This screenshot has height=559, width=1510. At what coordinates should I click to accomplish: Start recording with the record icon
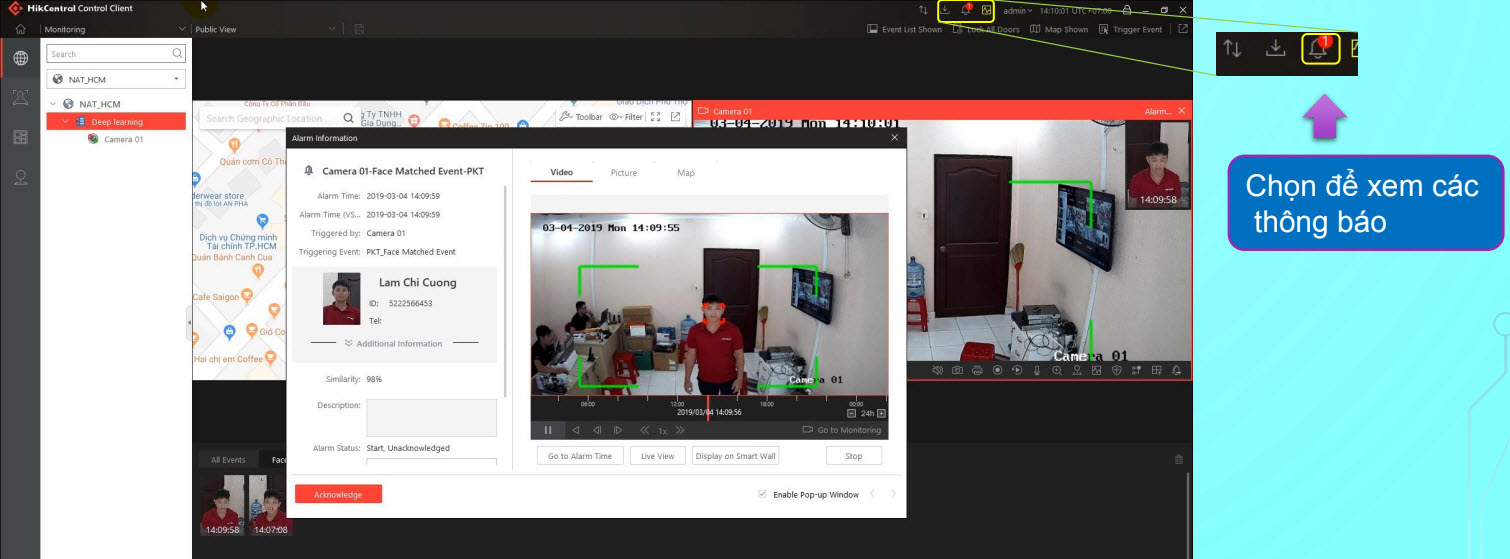tap(997, 370)
